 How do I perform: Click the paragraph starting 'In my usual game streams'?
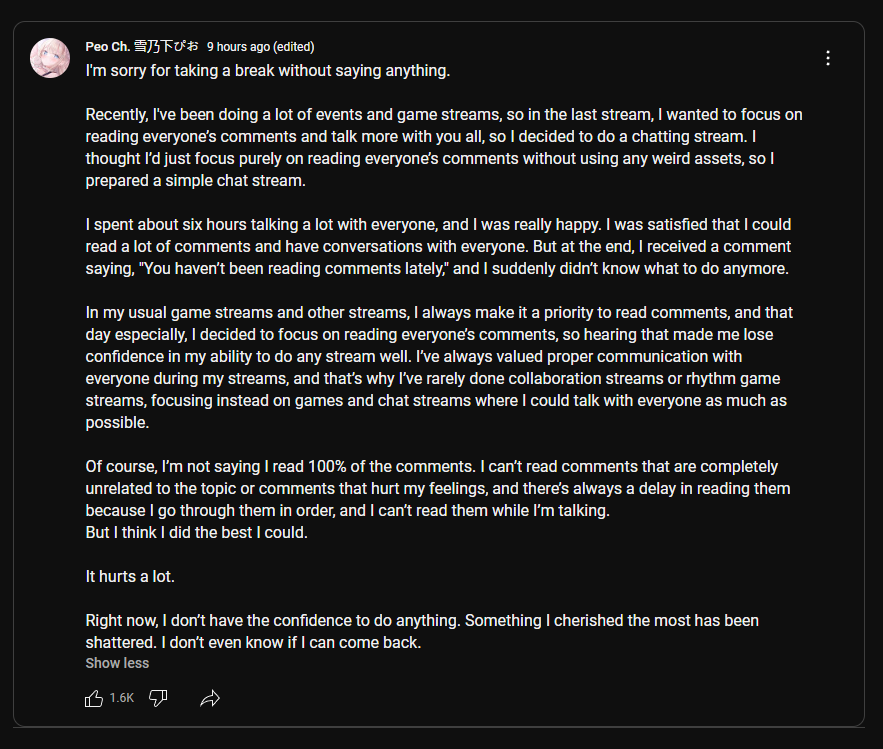(x=439, y=367)
